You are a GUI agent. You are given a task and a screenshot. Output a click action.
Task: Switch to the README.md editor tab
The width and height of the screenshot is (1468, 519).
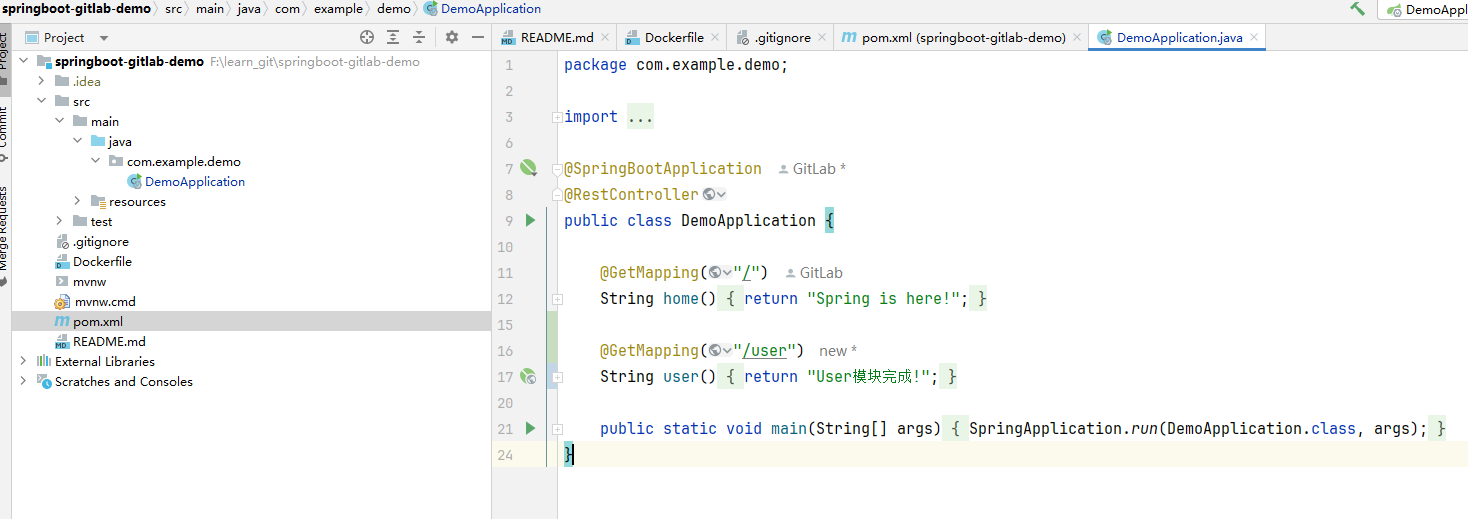[556, 37]
